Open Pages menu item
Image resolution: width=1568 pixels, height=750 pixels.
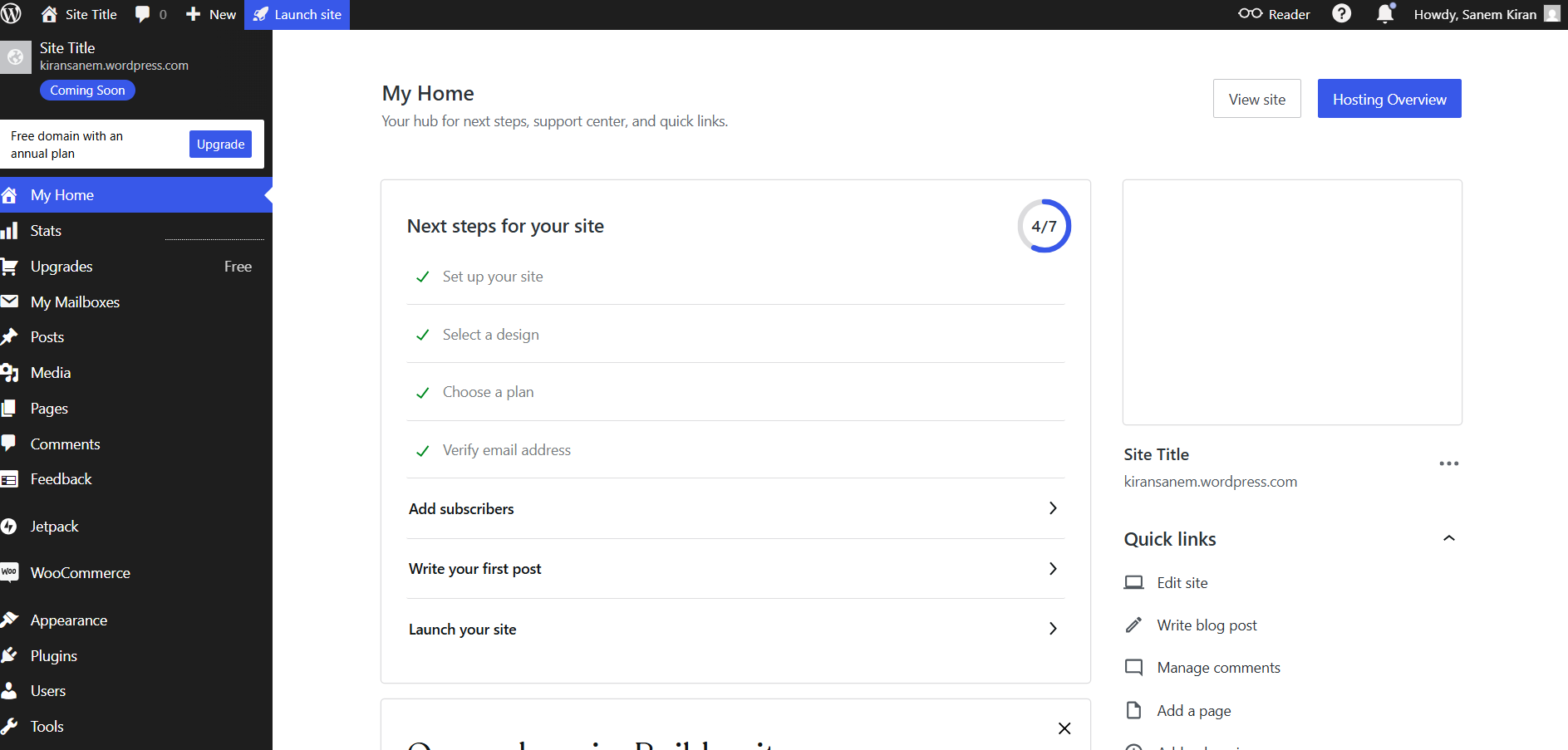136,409
